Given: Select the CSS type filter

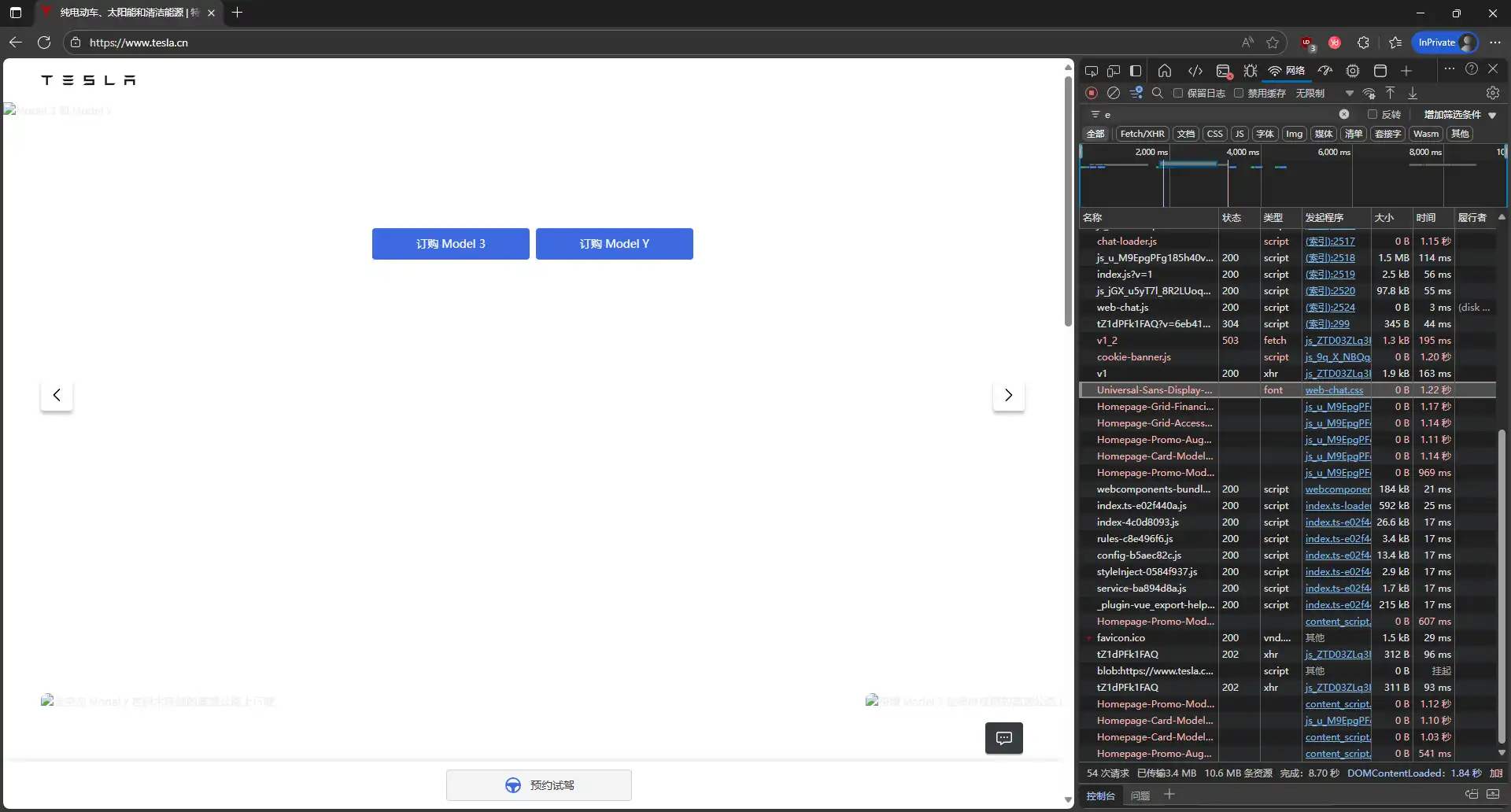Looking at the screenshot, I should (1215, 134).
